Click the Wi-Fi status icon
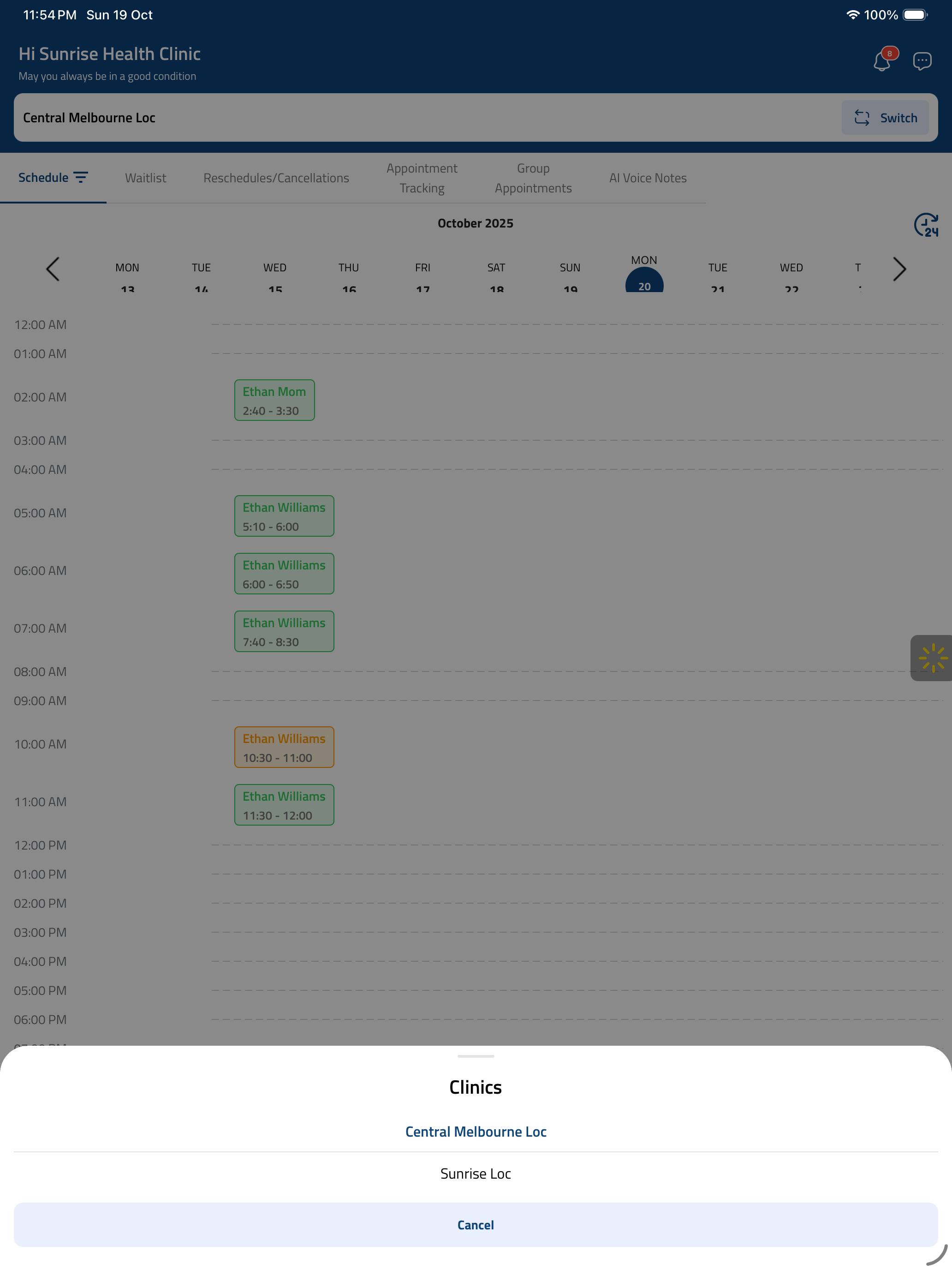952x1270 pixels. (x=853, y=15)
